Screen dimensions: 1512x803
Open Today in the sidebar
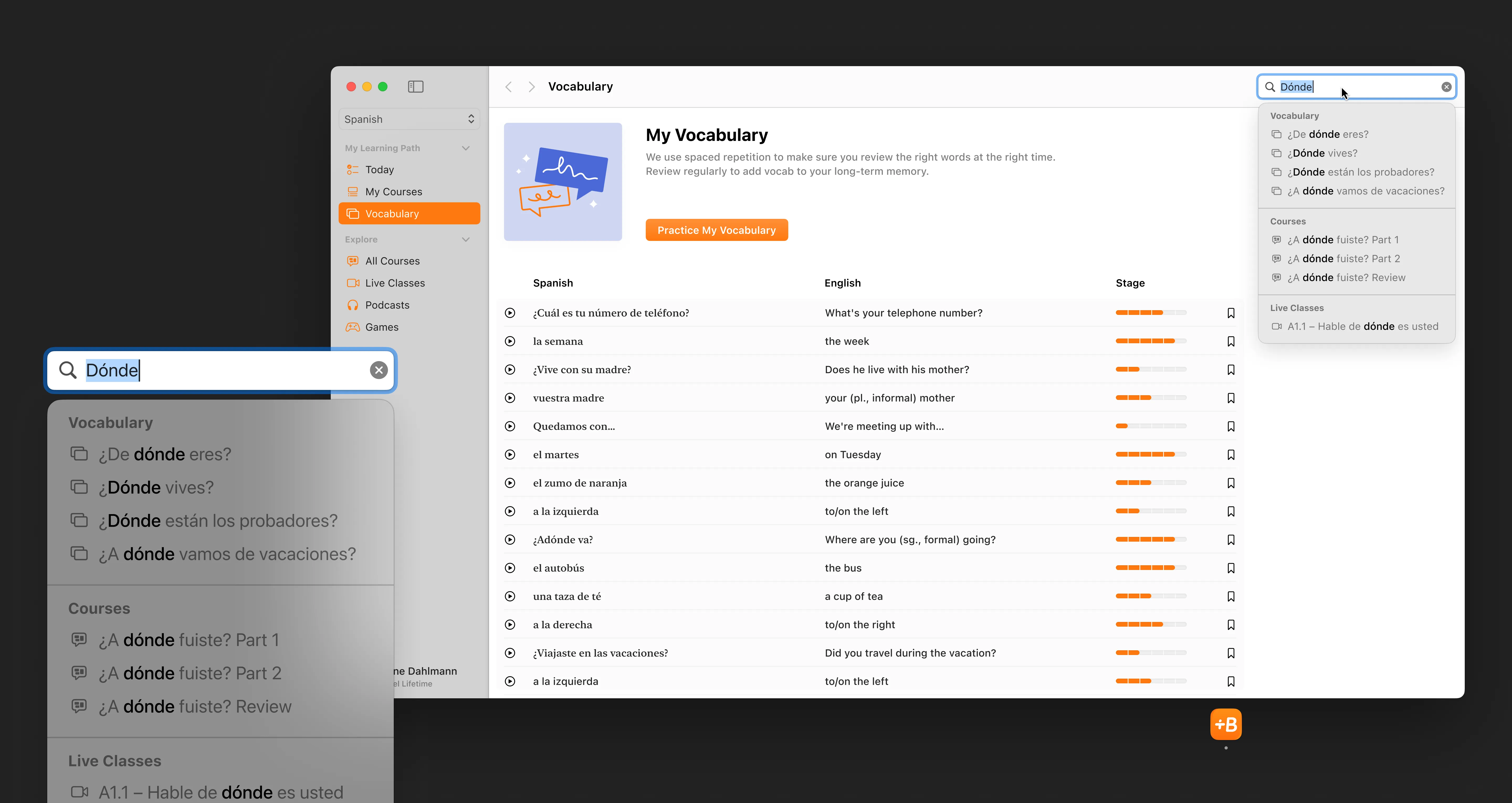409,170
